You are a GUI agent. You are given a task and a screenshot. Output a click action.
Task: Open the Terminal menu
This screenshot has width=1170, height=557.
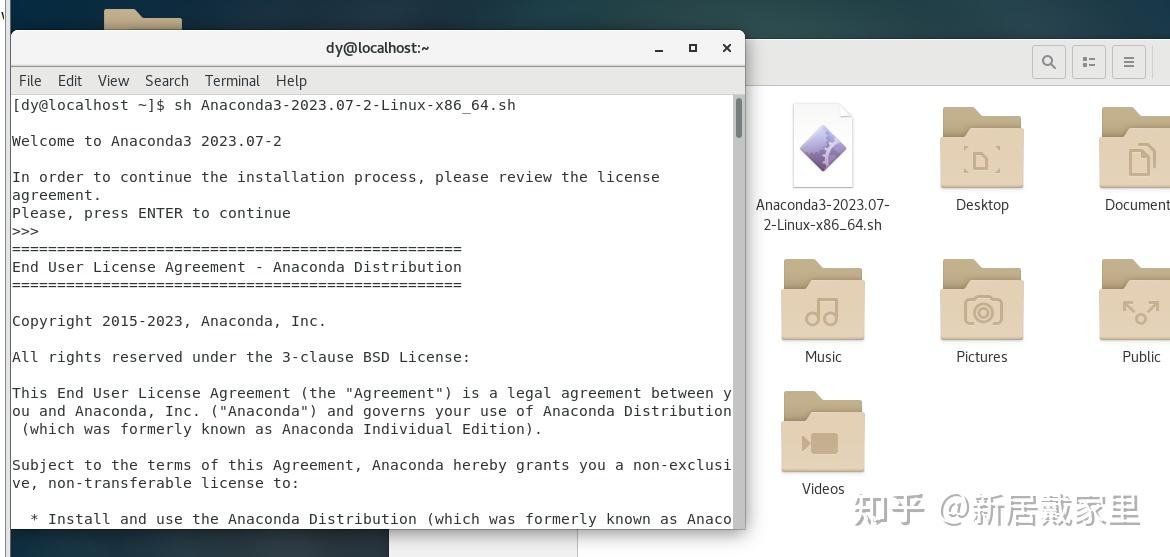pyautogui.click(x=232, y=81)
